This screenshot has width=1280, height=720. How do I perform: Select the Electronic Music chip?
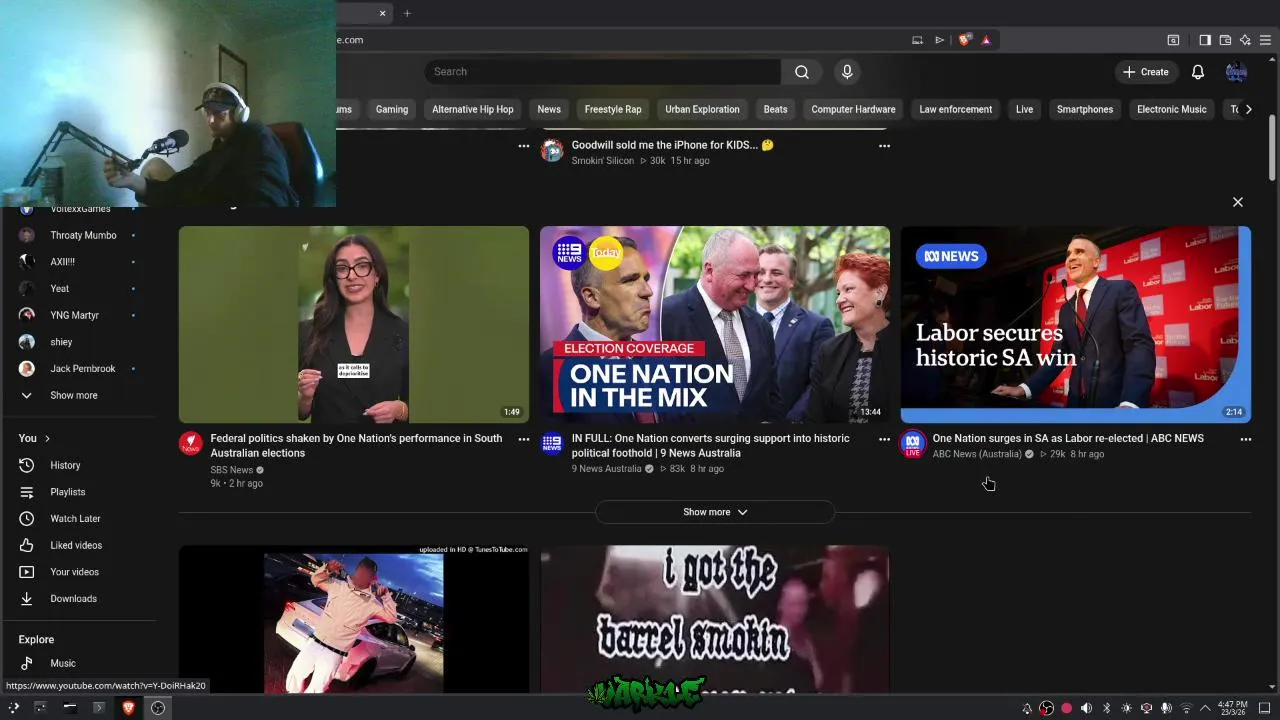click(x=1172, y=109)
